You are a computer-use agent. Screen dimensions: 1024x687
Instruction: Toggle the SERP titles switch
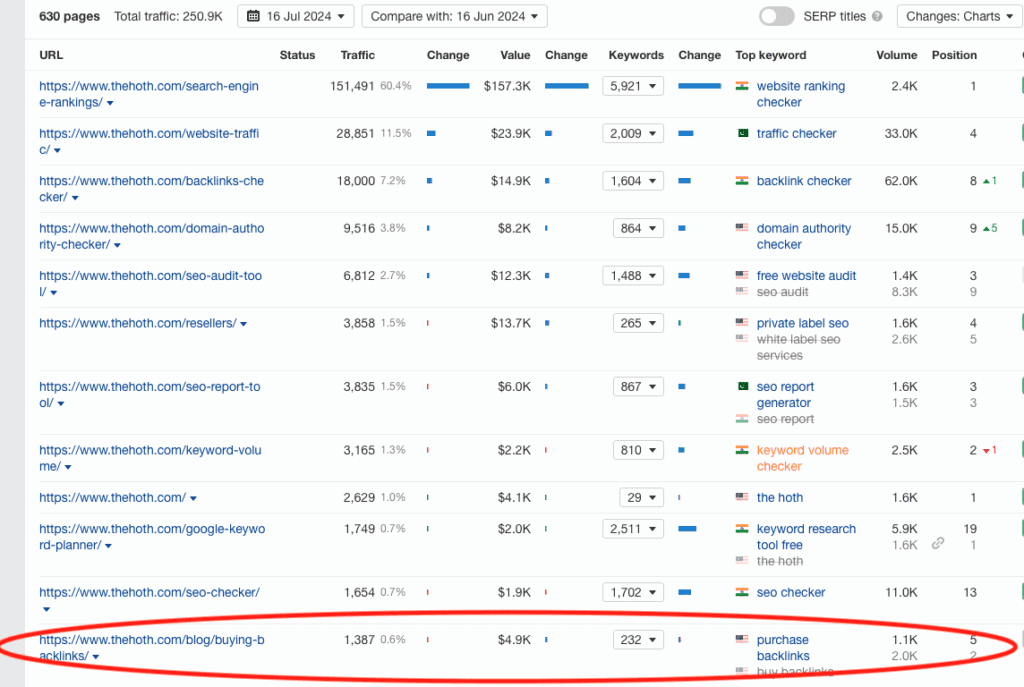click(x=776, y=16)
